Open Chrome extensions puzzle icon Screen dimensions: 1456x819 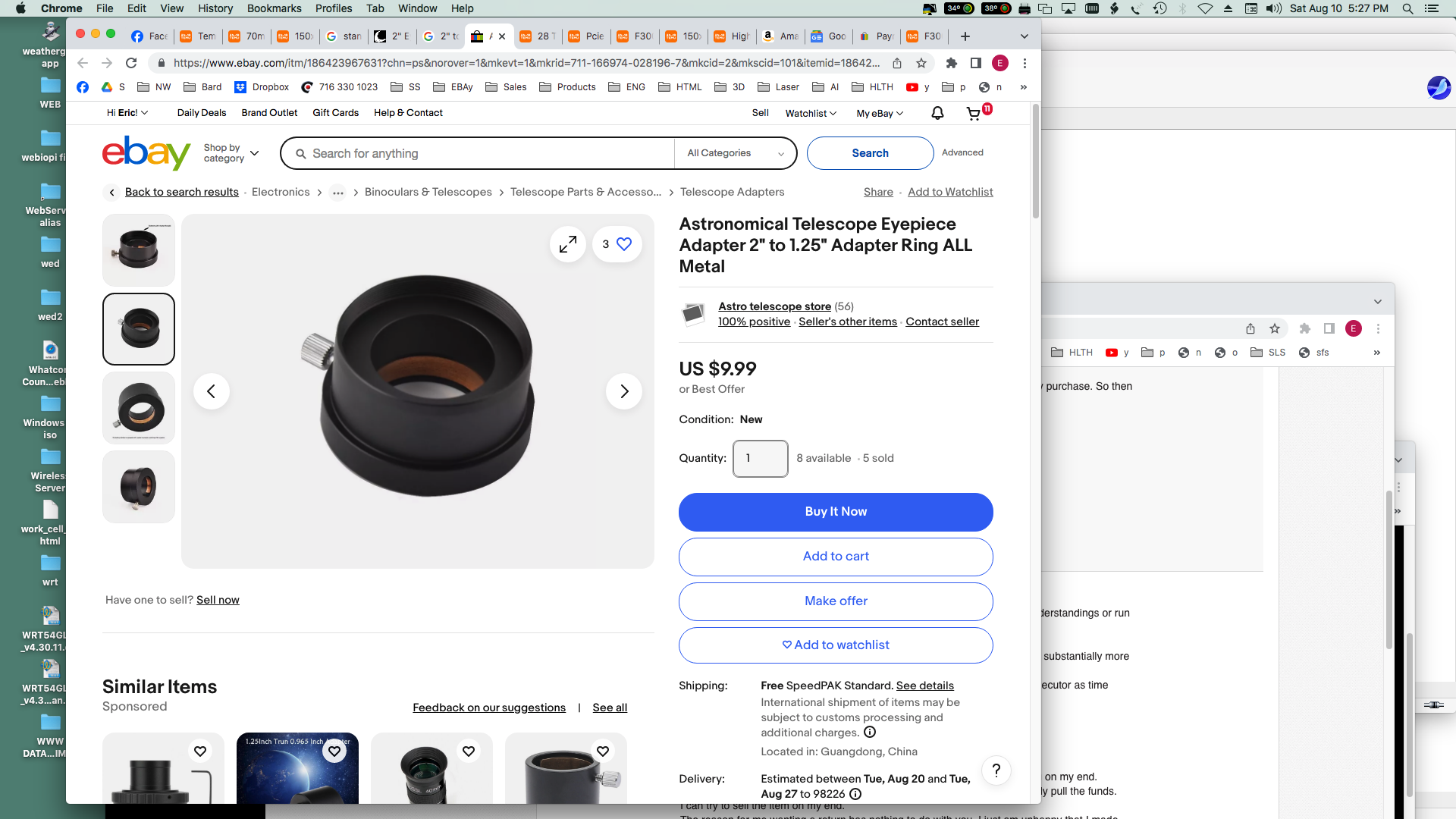click(951, 63)
